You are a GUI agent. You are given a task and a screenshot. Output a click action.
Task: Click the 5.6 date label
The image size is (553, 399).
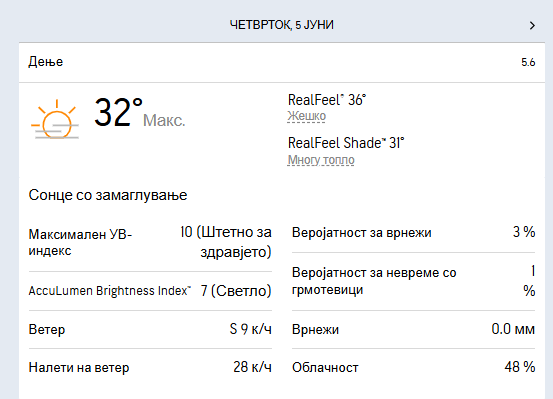pos(528,62)
